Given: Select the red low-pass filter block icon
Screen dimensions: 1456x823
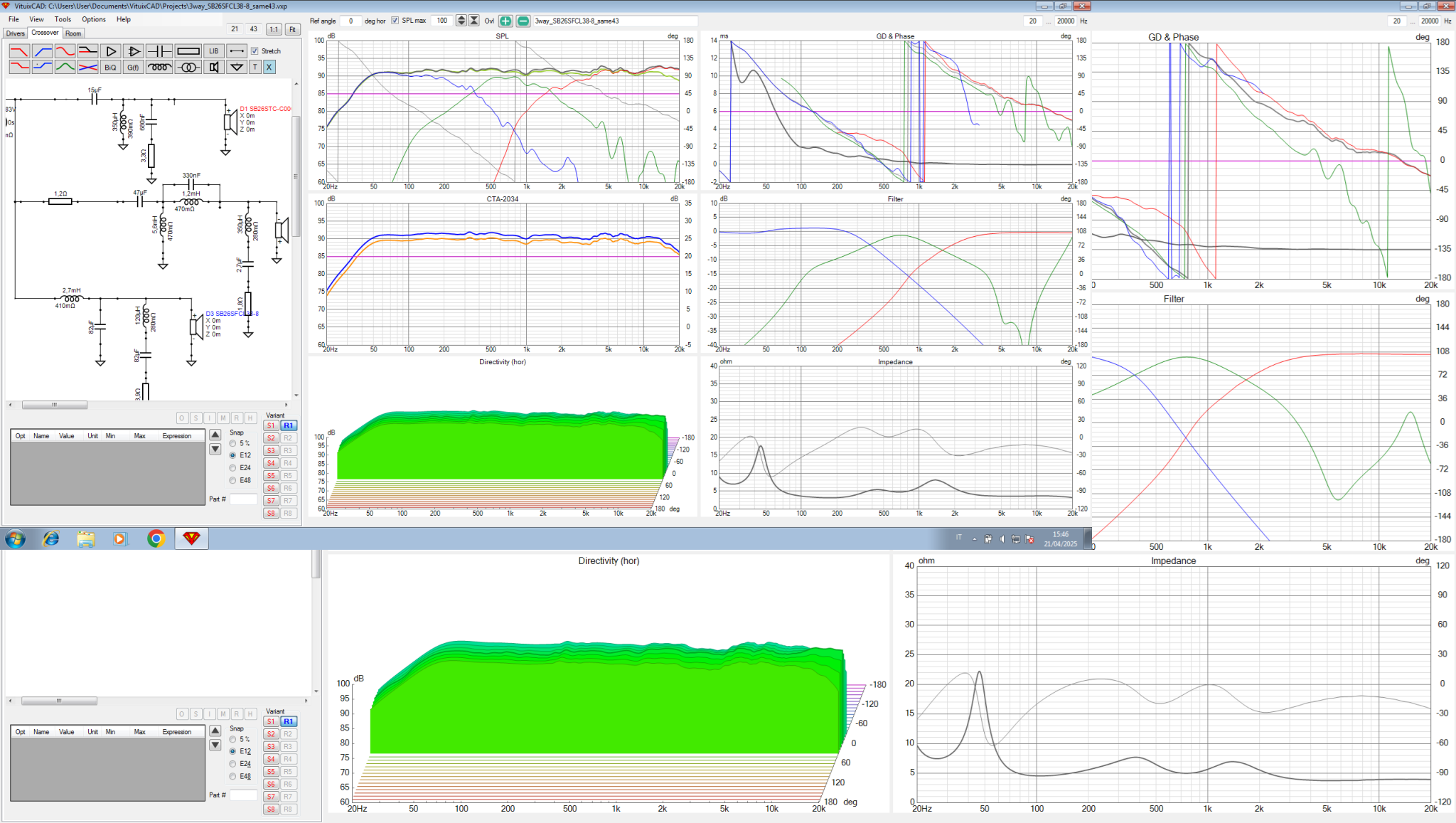Looking at the screenshot, I should (19, 51).
